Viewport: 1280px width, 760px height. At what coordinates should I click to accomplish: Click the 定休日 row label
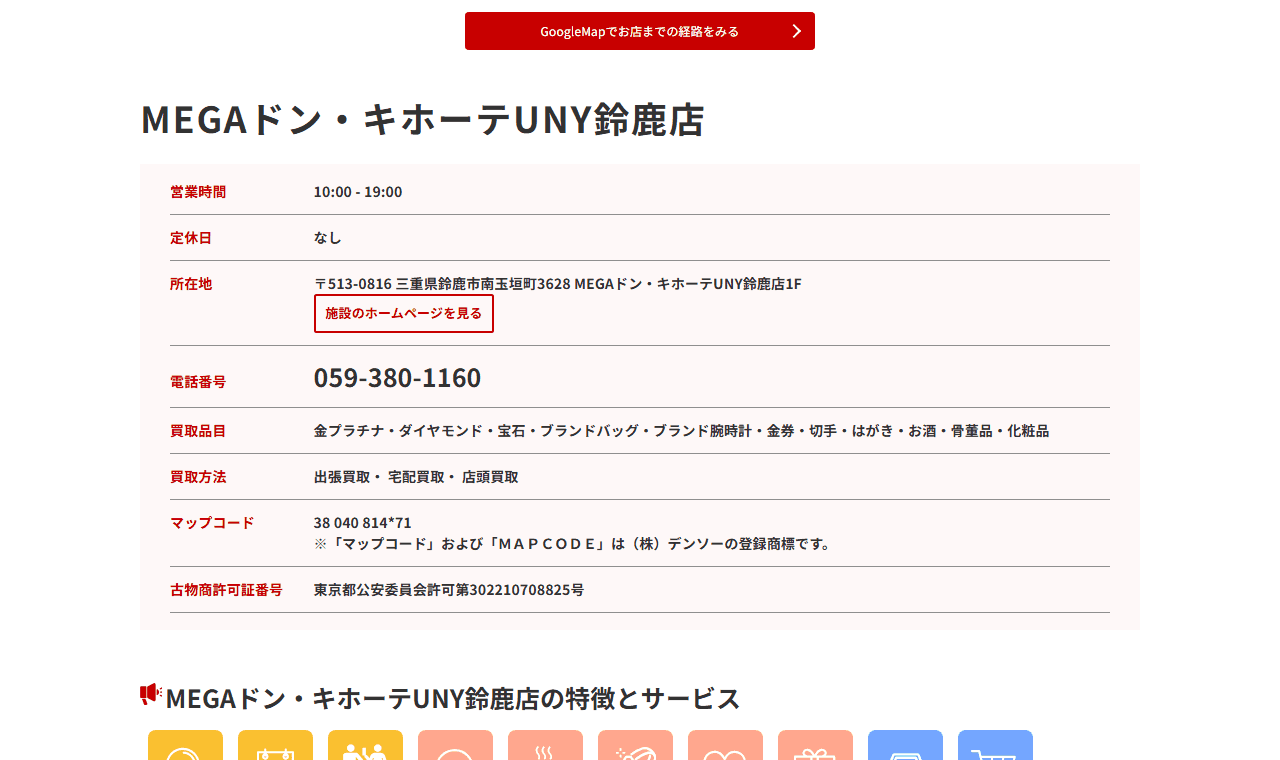[x=191, y=238]
